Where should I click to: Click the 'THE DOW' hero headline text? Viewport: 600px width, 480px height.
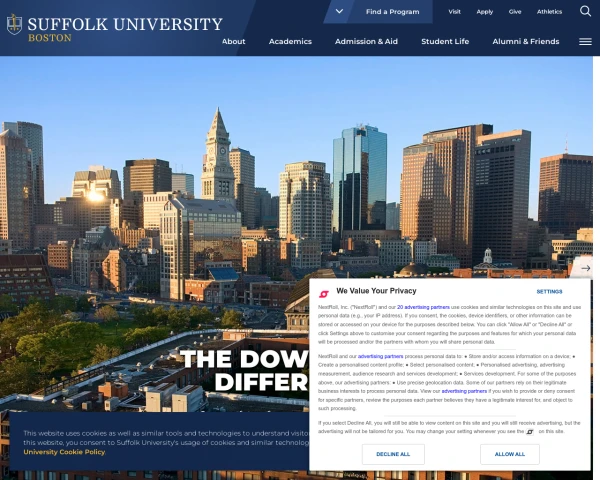pos(245,359)
